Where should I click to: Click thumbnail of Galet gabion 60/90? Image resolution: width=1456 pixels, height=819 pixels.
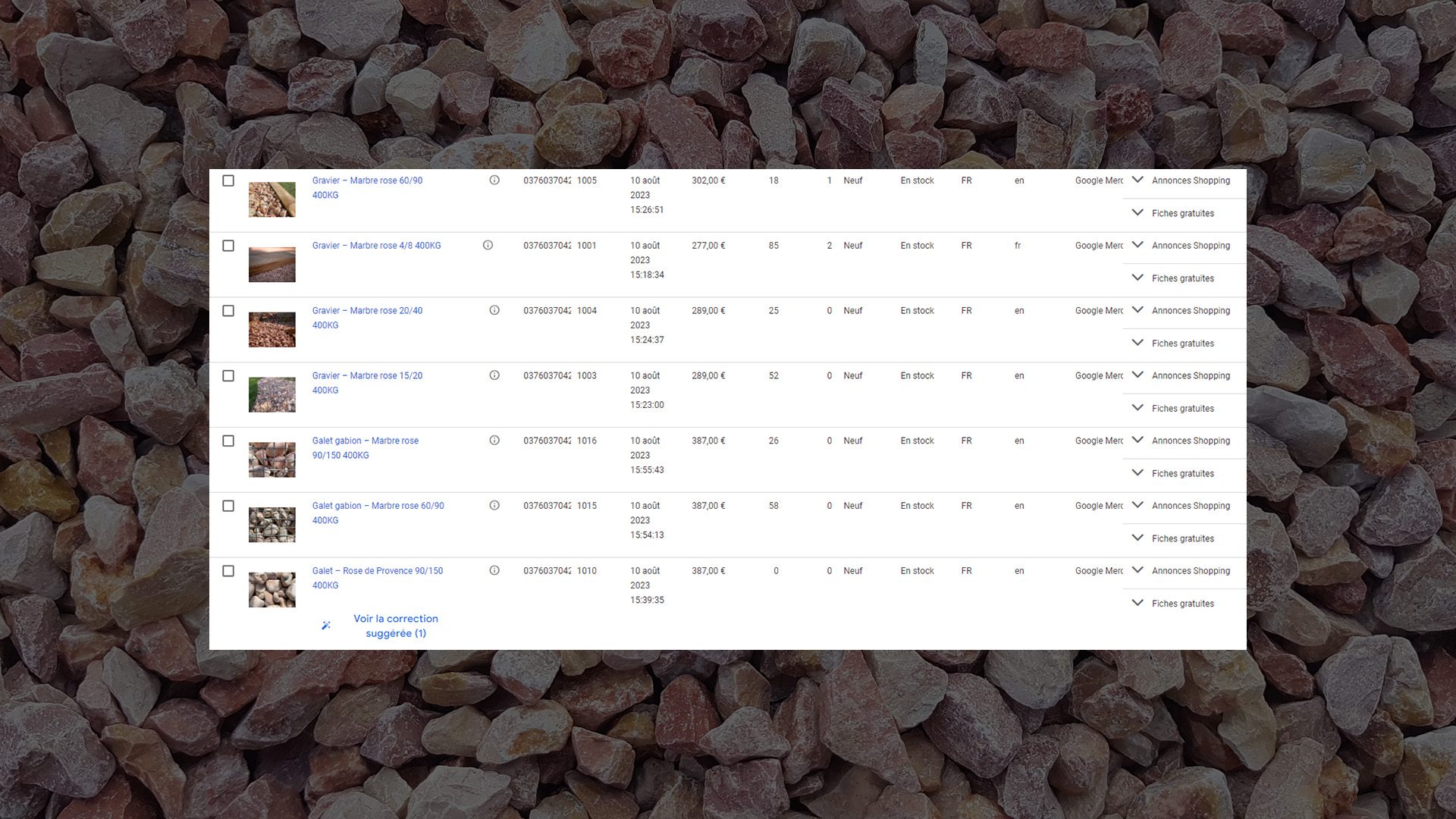coord(272,525)
